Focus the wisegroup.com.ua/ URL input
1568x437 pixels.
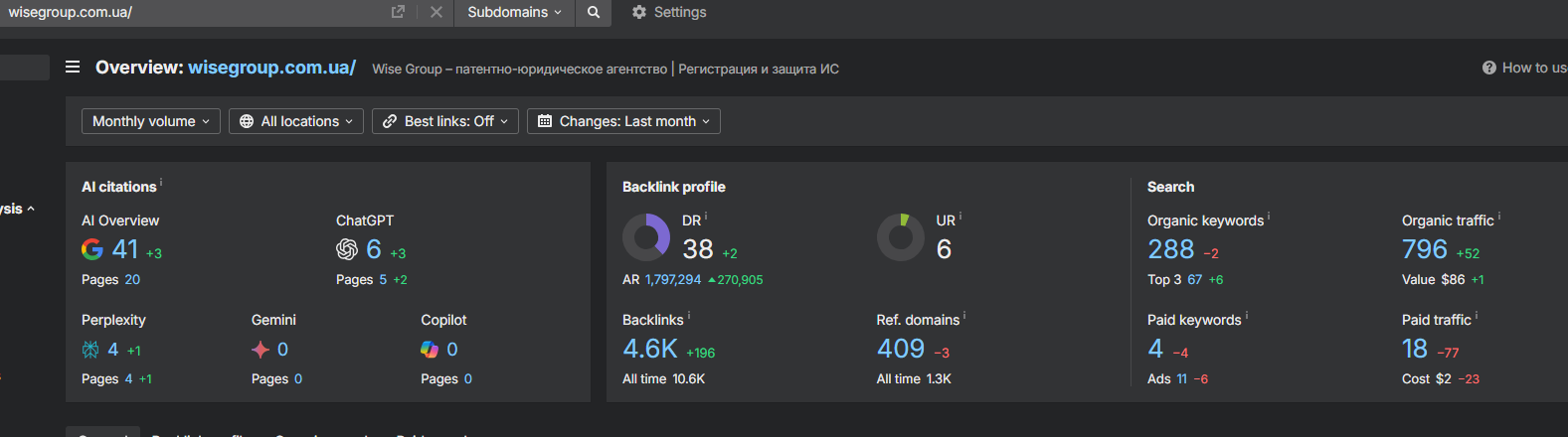[x=189, y=12]
